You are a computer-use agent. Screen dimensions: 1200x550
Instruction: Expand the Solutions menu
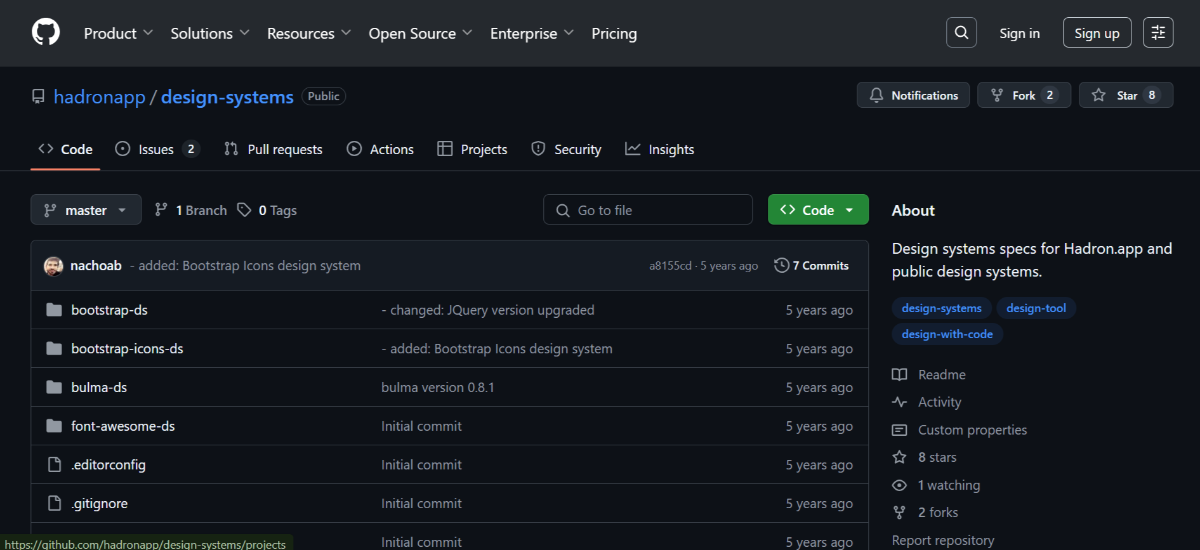pyautogui.click(x=210, y=33)
